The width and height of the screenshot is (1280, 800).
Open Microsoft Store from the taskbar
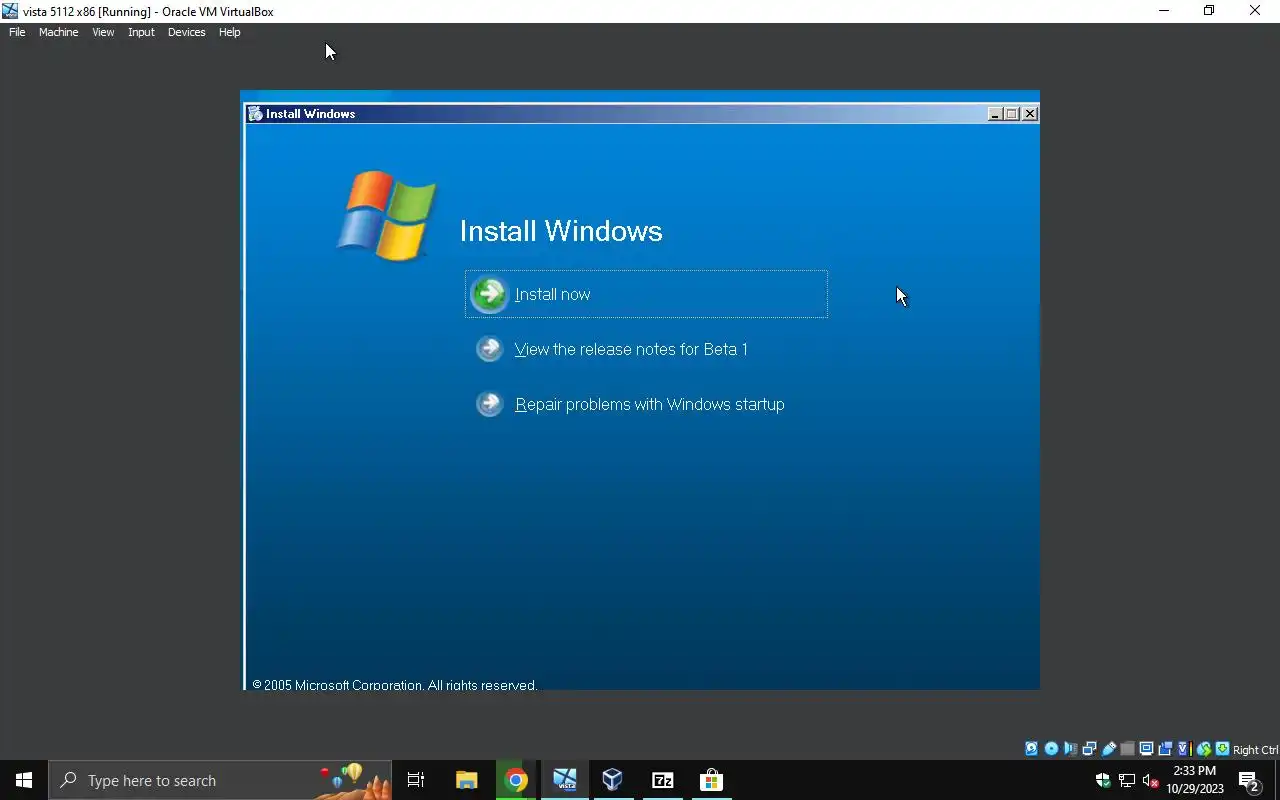711,780
